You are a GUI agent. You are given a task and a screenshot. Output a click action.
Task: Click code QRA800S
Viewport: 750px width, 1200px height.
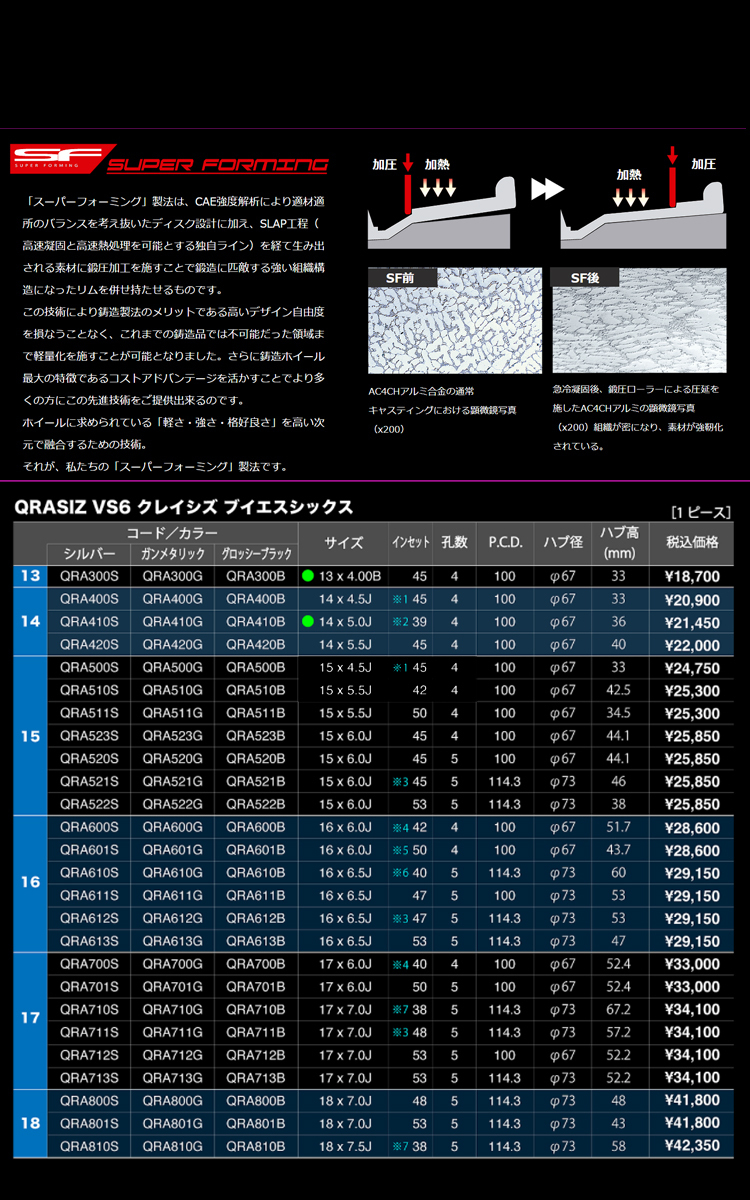click(89, 1100)
